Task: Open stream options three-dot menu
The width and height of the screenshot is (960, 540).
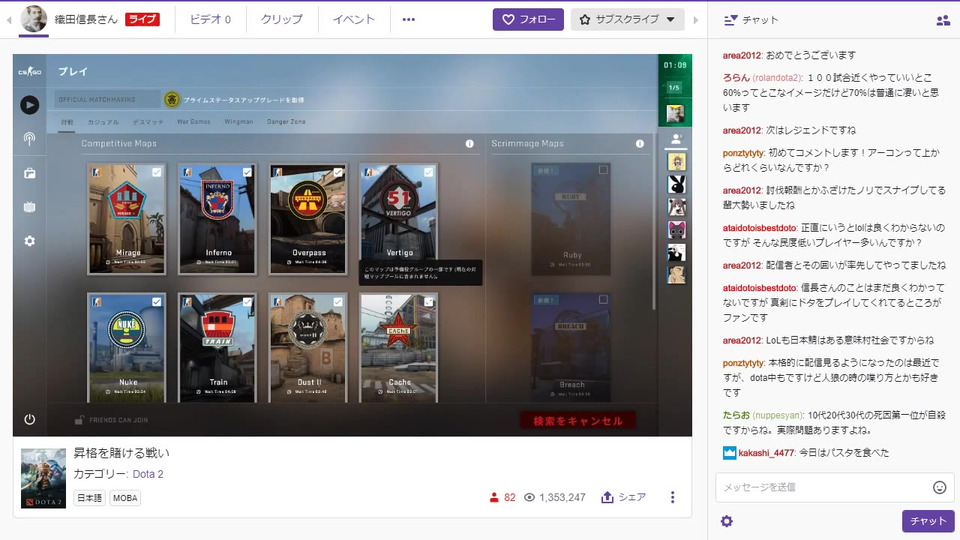Action: tap(672, 497)
